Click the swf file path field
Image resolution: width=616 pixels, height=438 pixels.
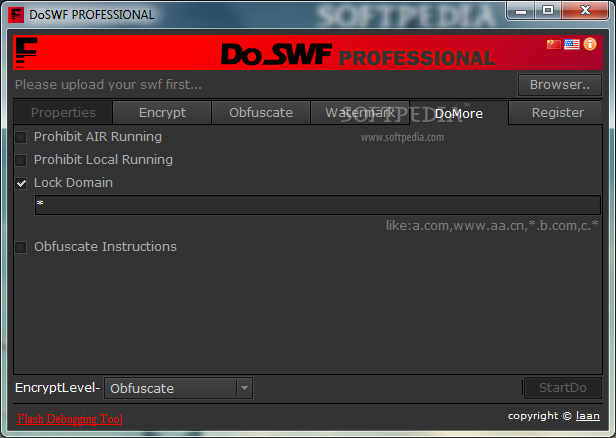coord(265,84)
